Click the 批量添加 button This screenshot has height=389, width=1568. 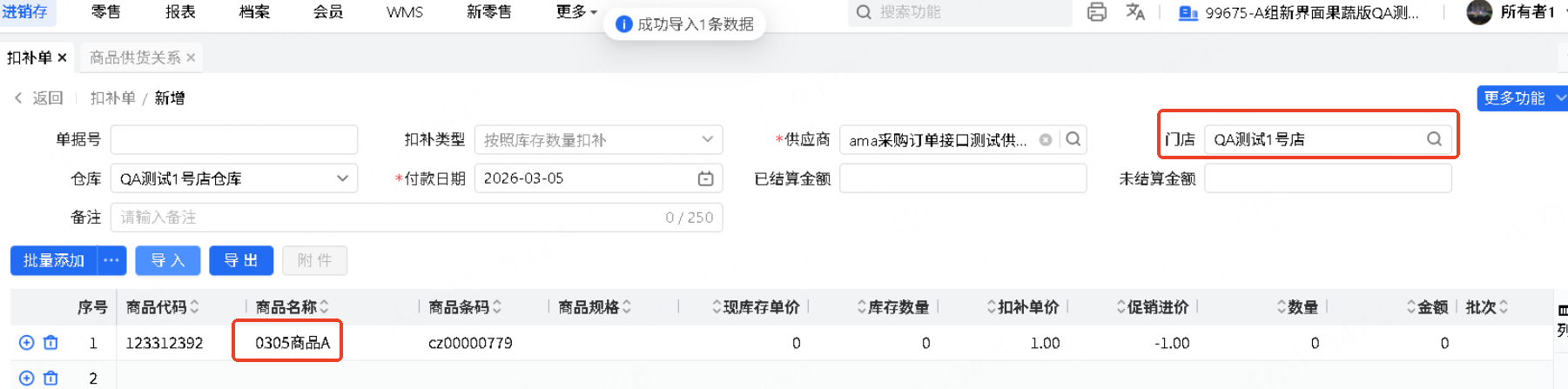click(53, 260)
